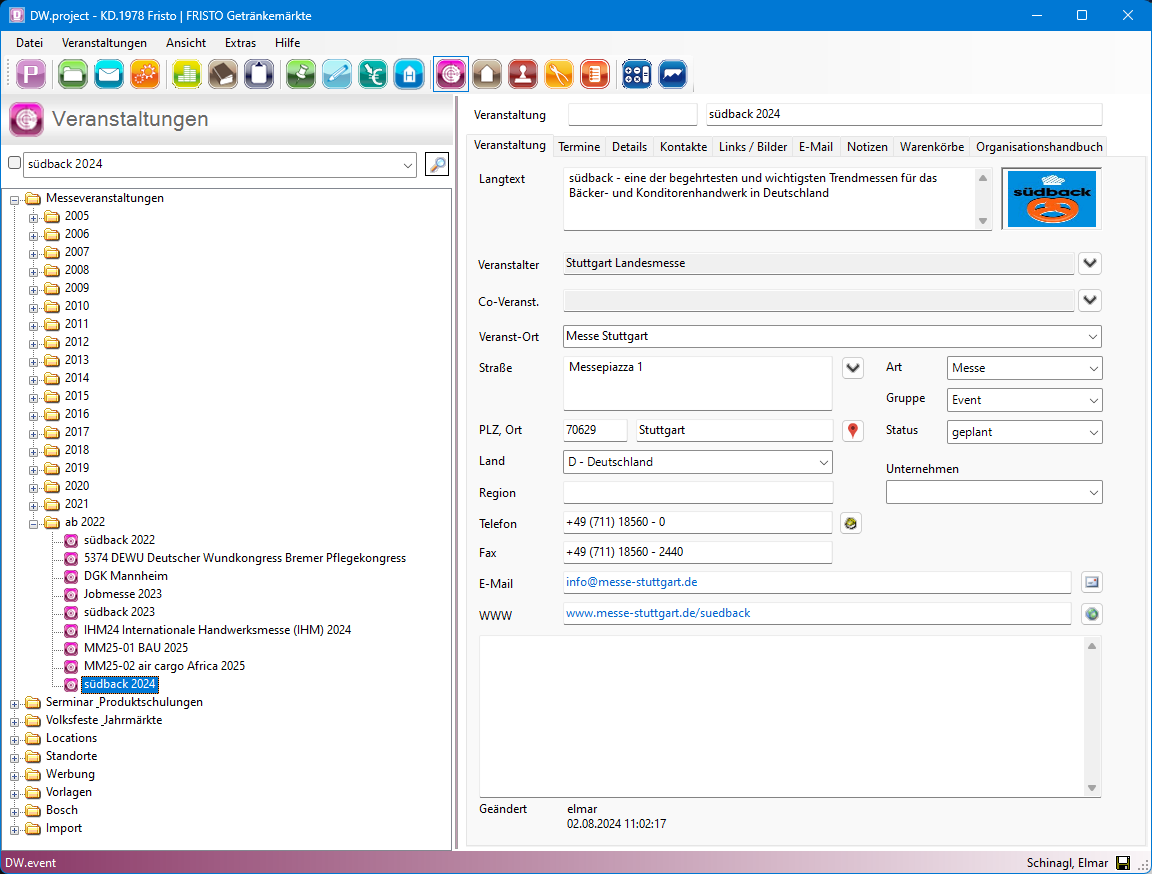Switch to the Links / Bilder tab
This screenshot has height=874, width=1152.
pyautogui.click(x=752, y=147)
